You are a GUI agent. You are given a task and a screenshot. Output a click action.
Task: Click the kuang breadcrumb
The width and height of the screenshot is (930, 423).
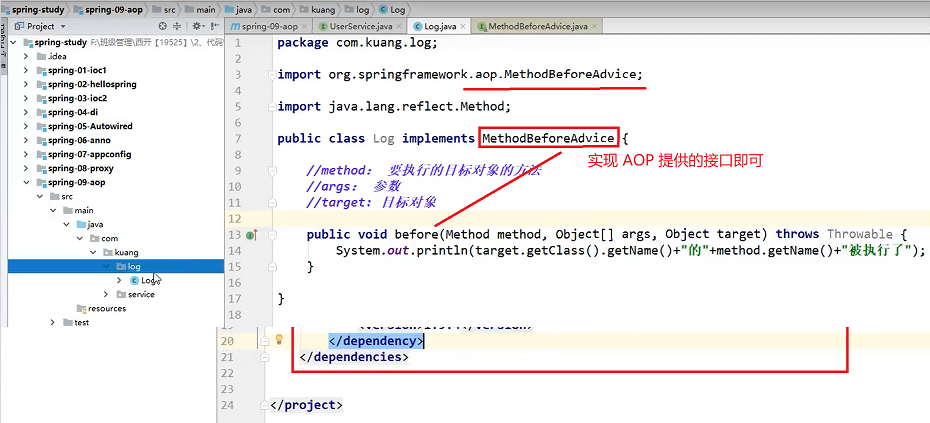[x=319, y=9]
